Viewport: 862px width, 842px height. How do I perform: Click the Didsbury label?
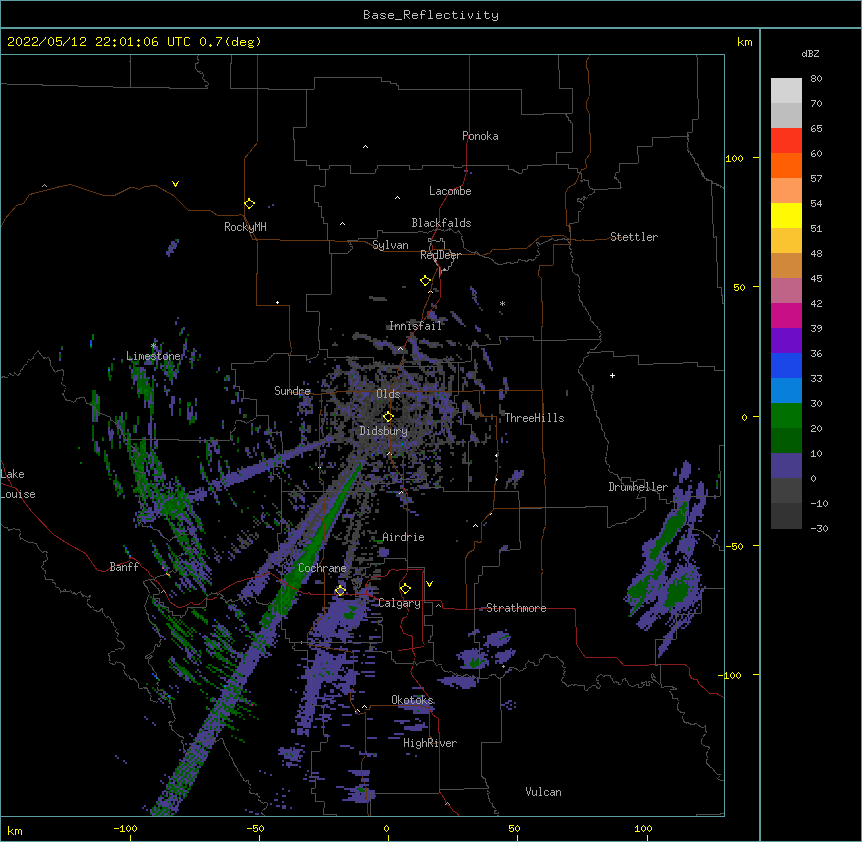383,431
